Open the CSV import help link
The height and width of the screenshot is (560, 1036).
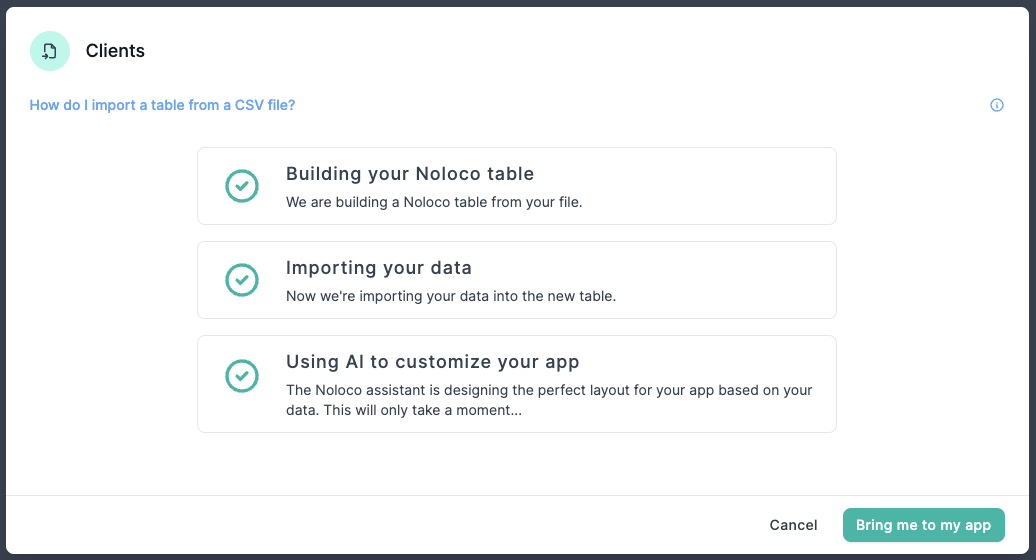pyautogui.click(x=162, y=105)
